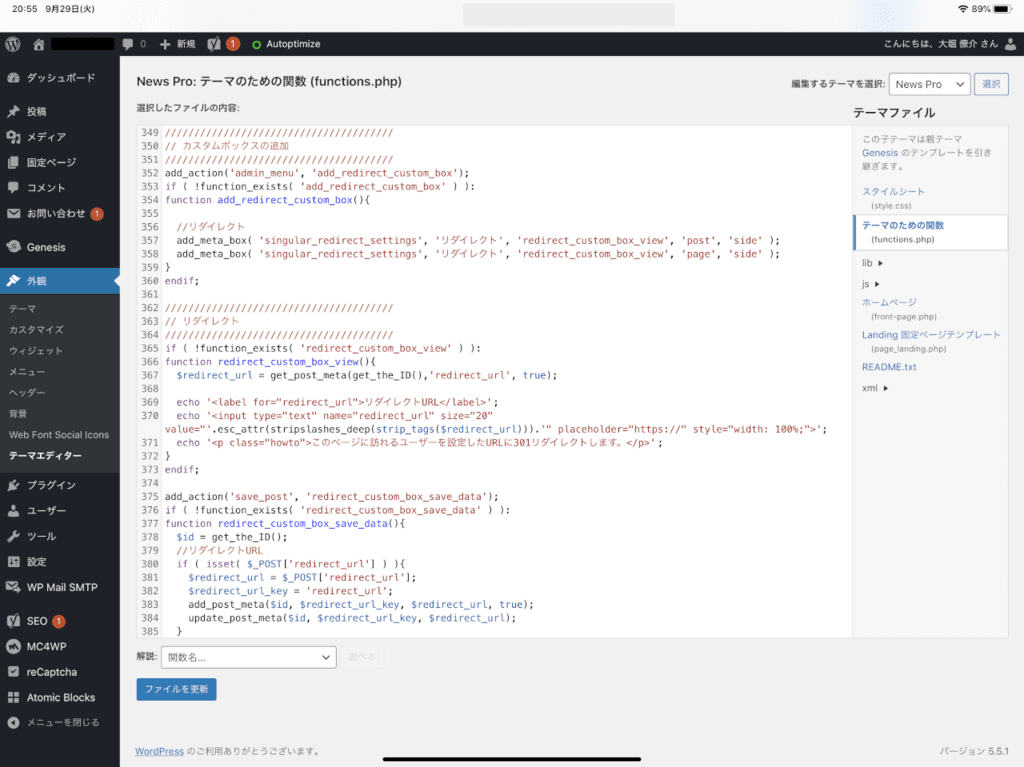
Task: Expand the xml folder in theme files
Action: coord(875,388)
